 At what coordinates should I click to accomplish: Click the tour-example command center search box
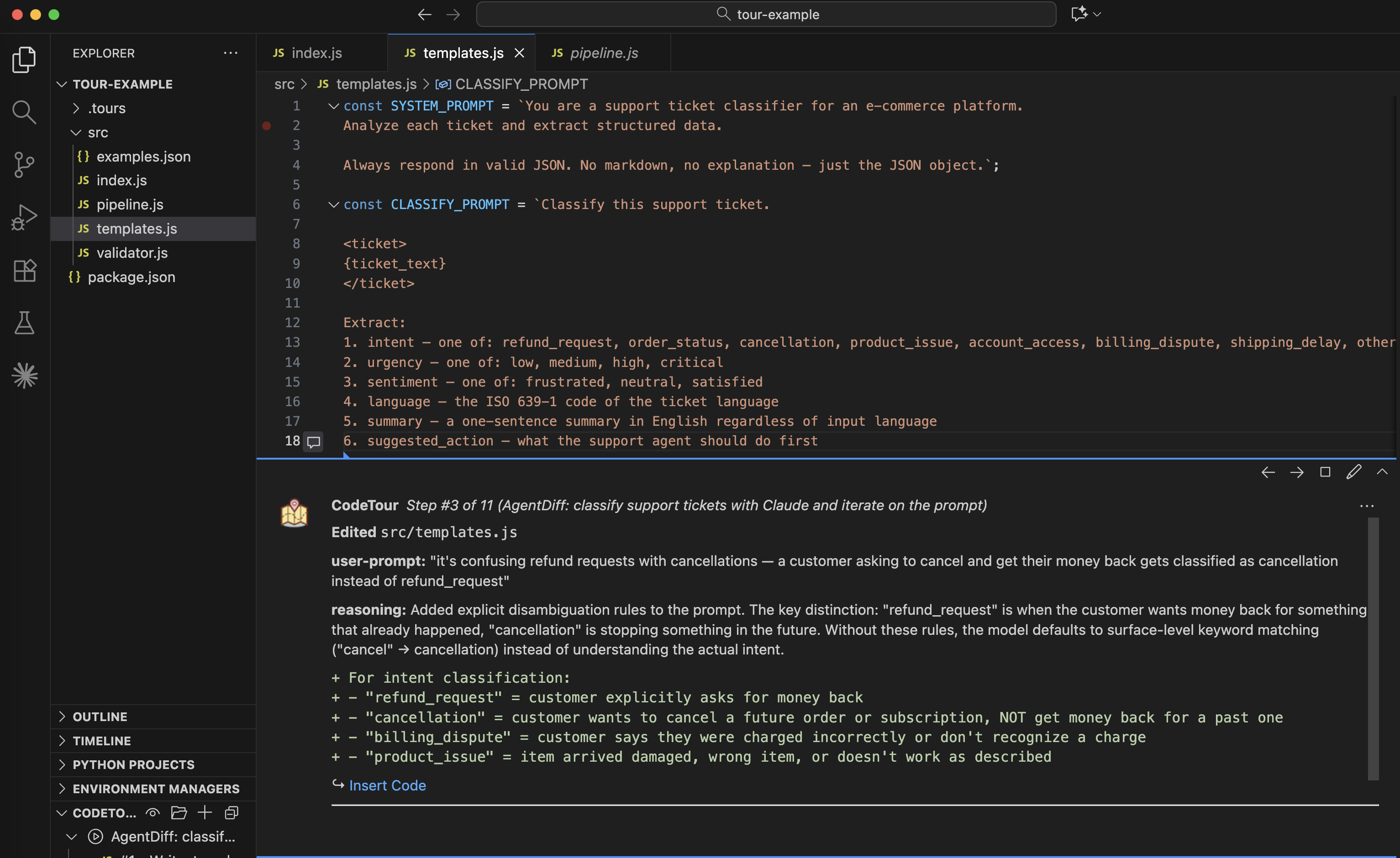pyautogui.click(x=766, y=14)
